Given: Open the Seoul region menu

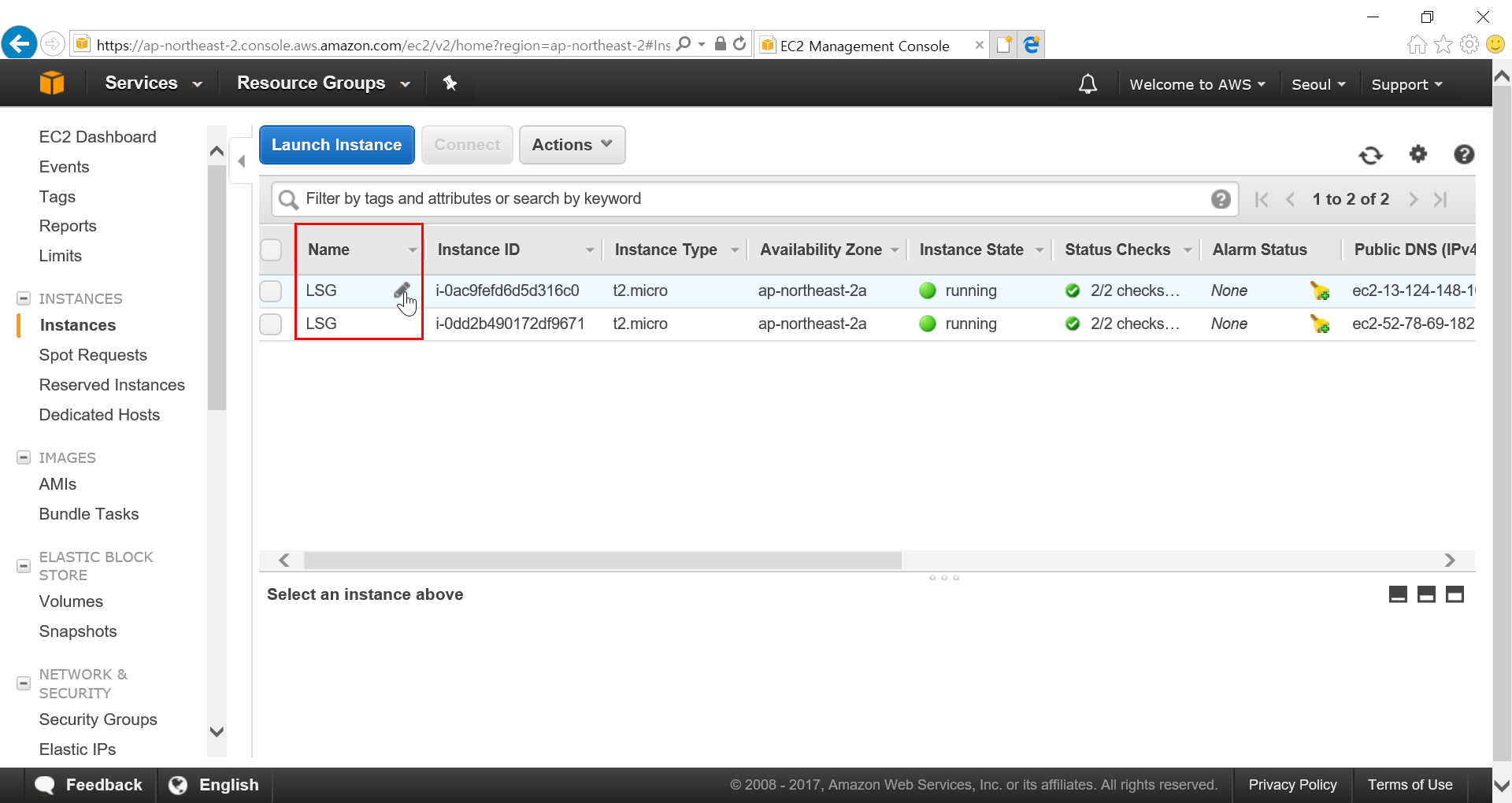Looking at the screenshot, I should pos(1318,84).
